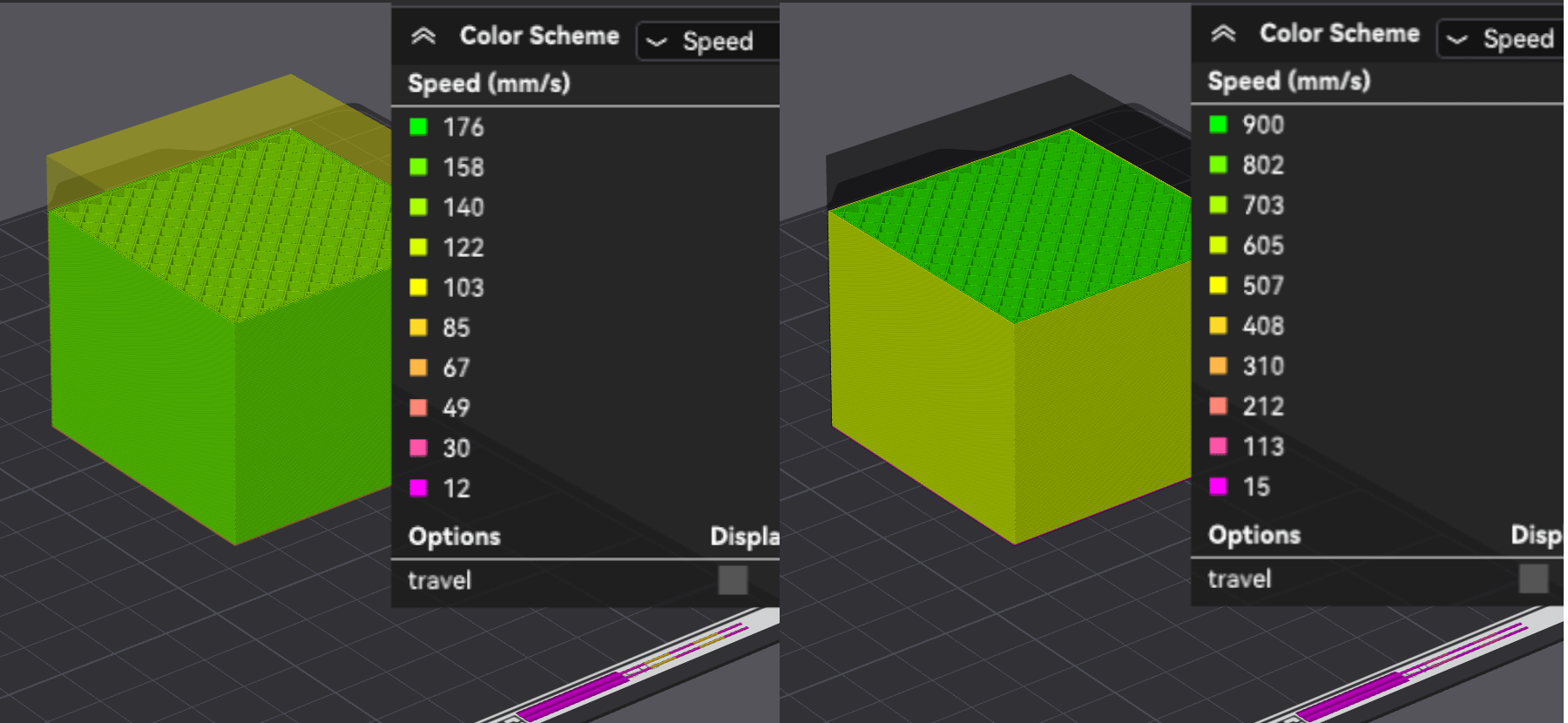Viewport: 1568px width, 723px height.
Task: Click the Options header below the 12 entry
Action: coord(454,537)
